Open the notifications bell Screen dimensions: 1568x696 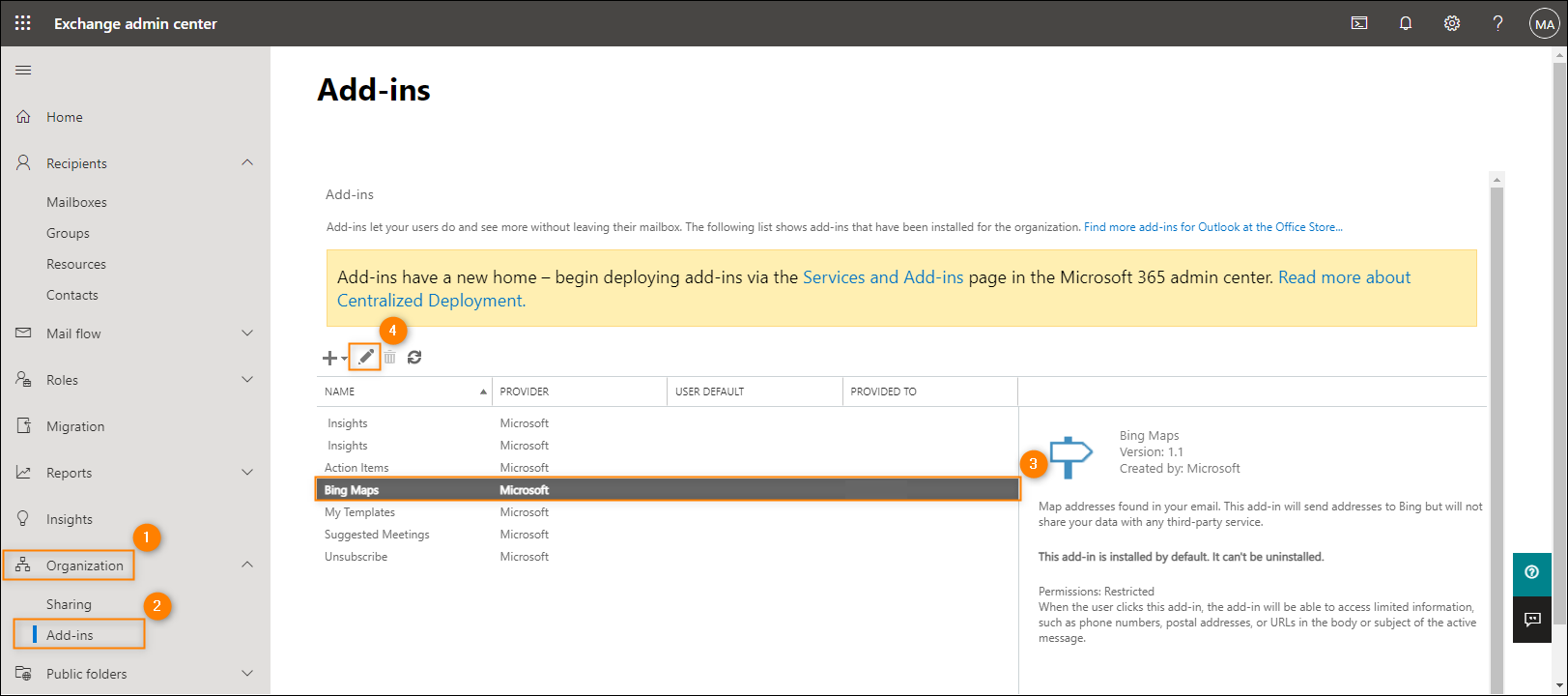1406,23
